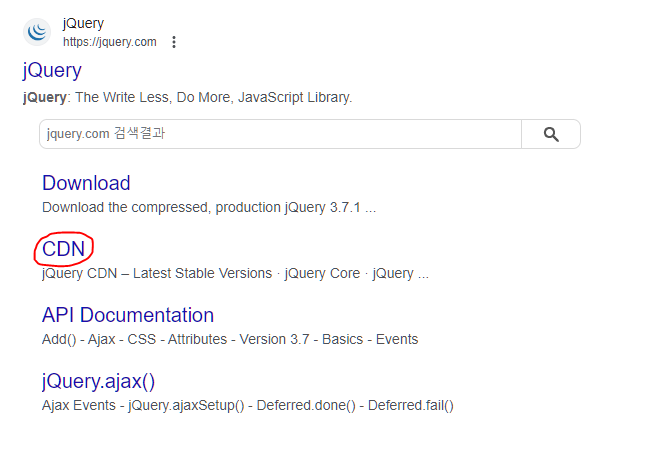The image size is (660, 451).
Task: Open the jQuery.ajax() sitelink
Action: (98, 381)
